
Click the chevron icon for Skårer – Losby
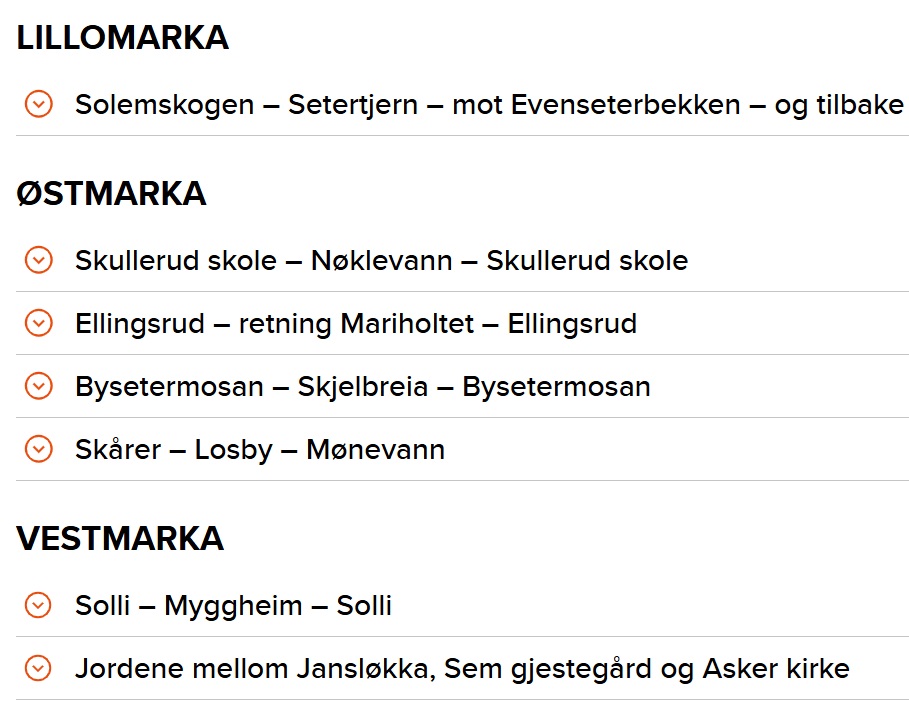pyautogui.click(x=39, y=449)
